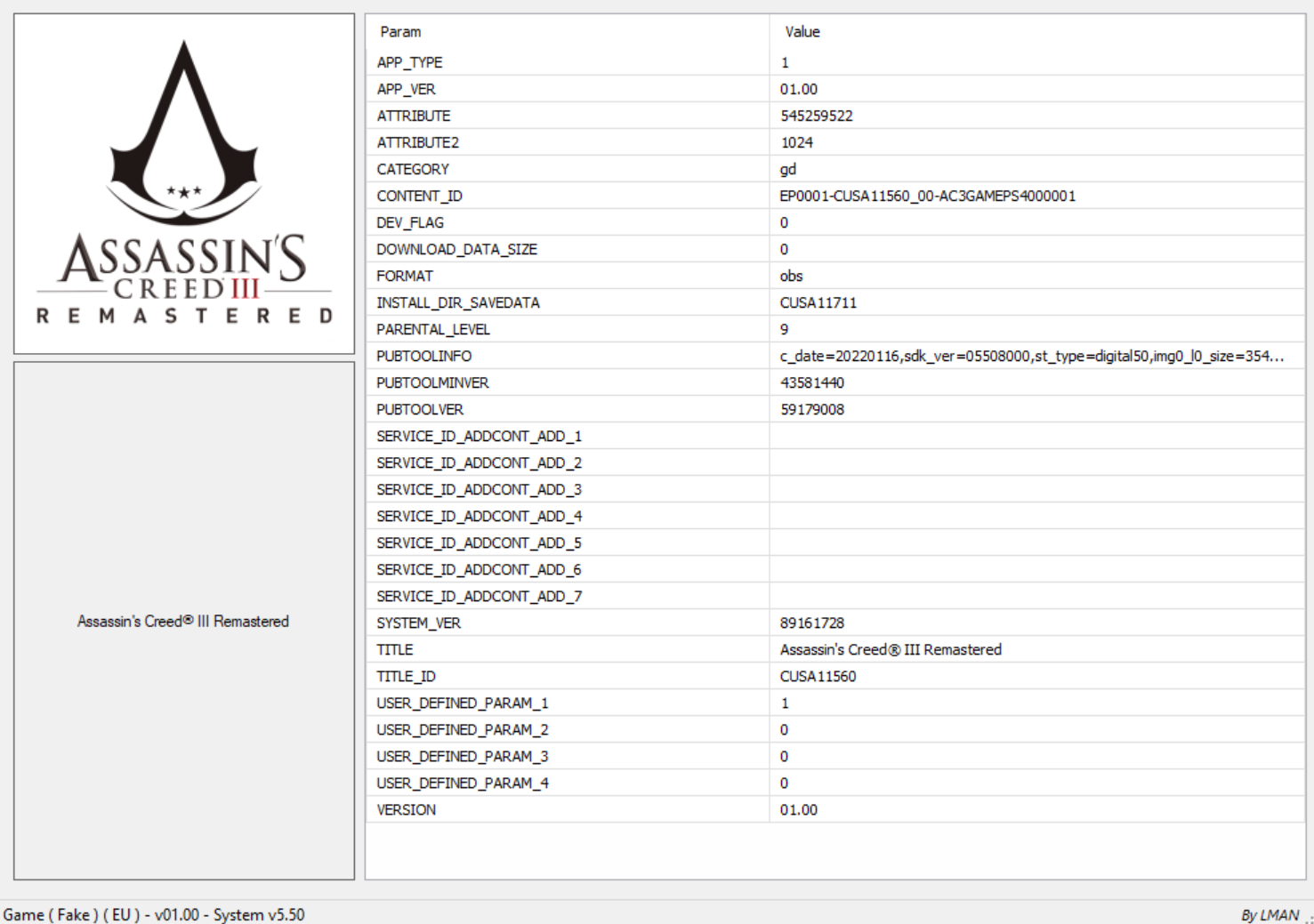This screenshot has width=1314, height=924.
Task: Click the CONTENT_ID value EP0001-CUSA11560
Action: (927, 196)
